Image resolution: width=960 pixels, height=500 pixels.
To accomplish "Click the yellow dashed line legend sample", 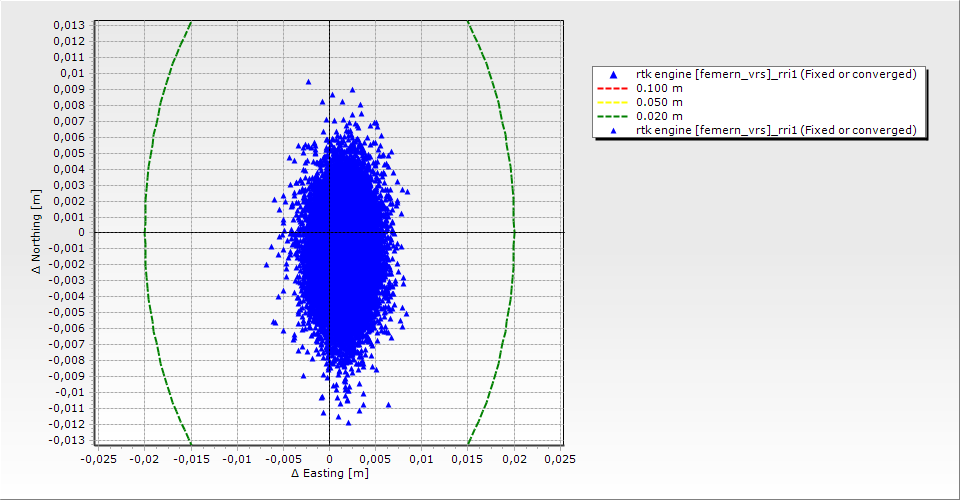I will (x=613, y=102).
